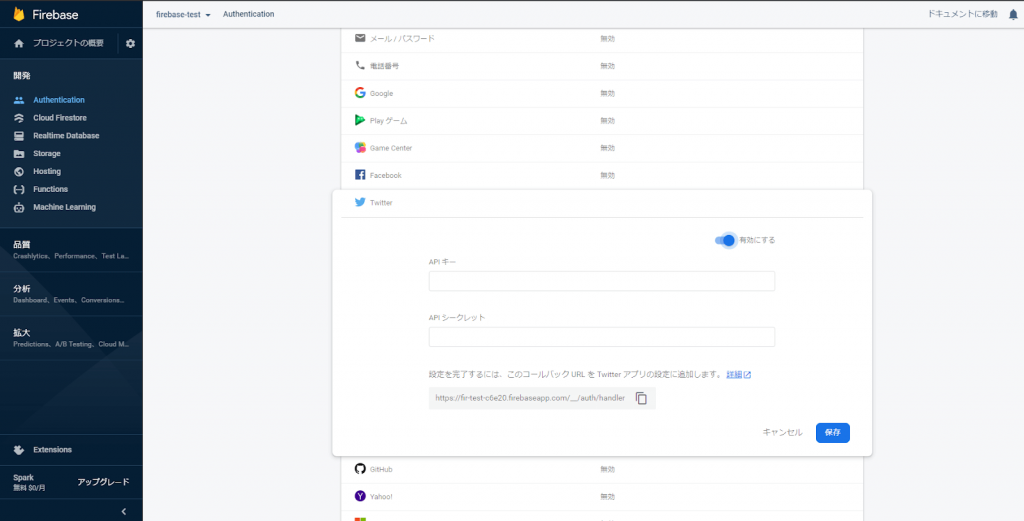Click the Spark plan label
This screenshot has width=1024, height=521.
click(x=24, y=478)
